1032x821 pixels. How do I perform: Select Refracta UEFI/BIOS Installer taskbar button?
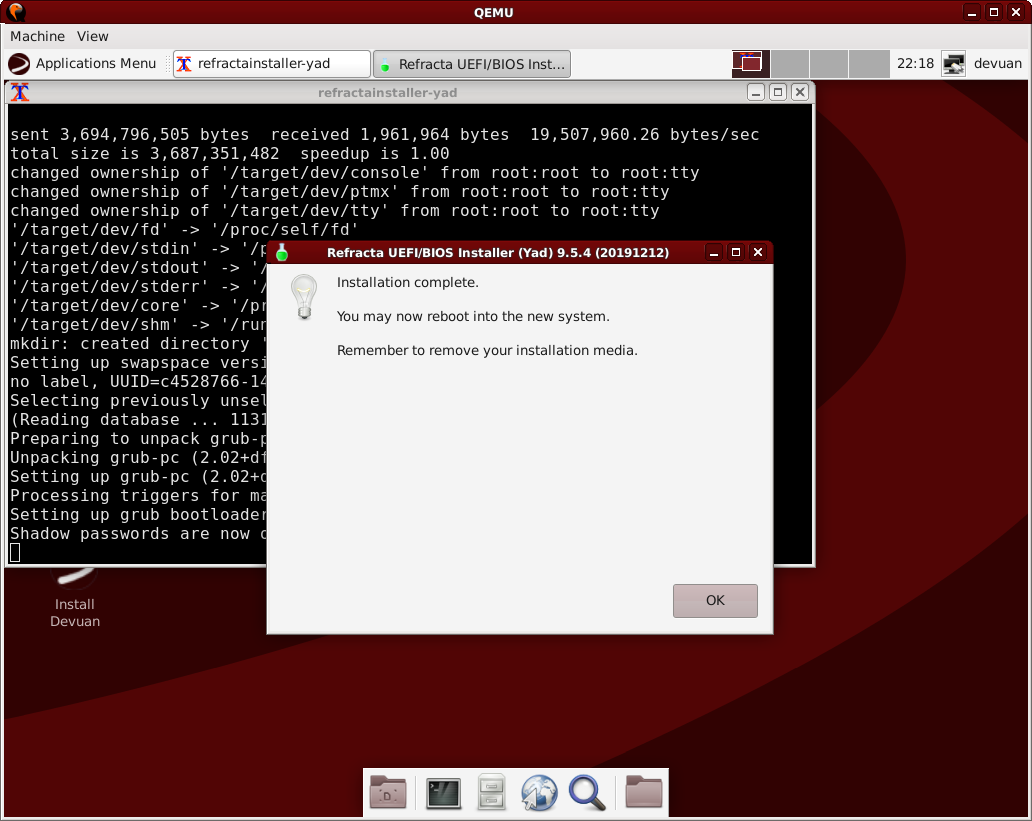472,64
